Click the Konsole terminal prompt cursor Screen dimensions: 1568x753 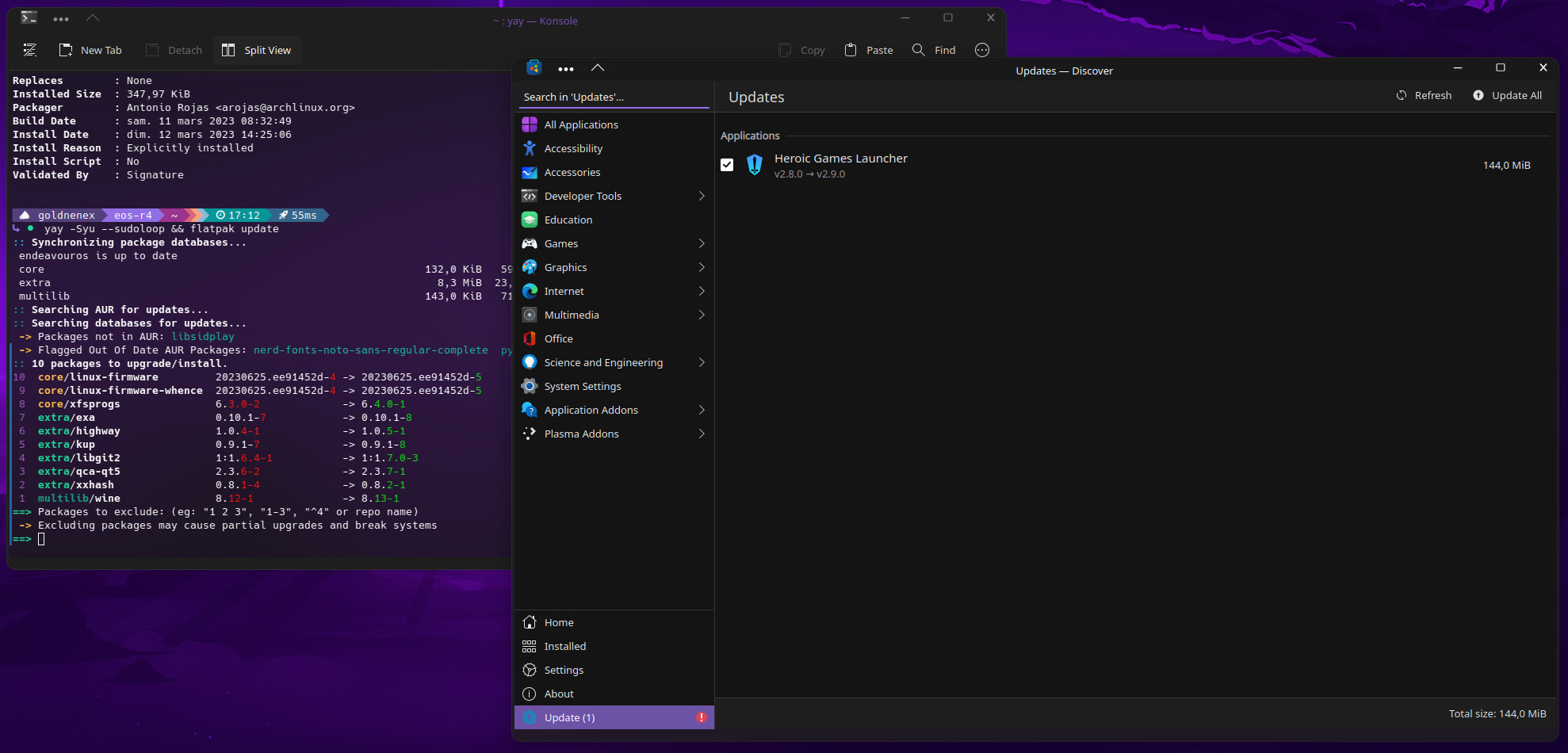coord(41,539)
